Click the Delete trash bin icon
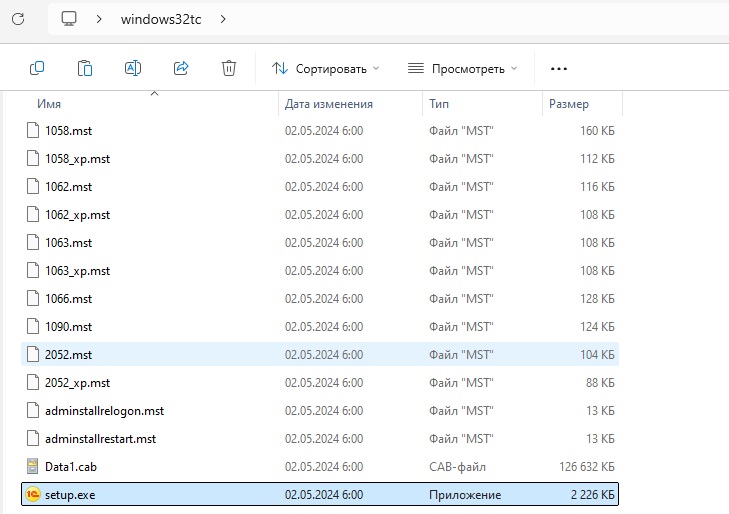 (x=229, y=68)
